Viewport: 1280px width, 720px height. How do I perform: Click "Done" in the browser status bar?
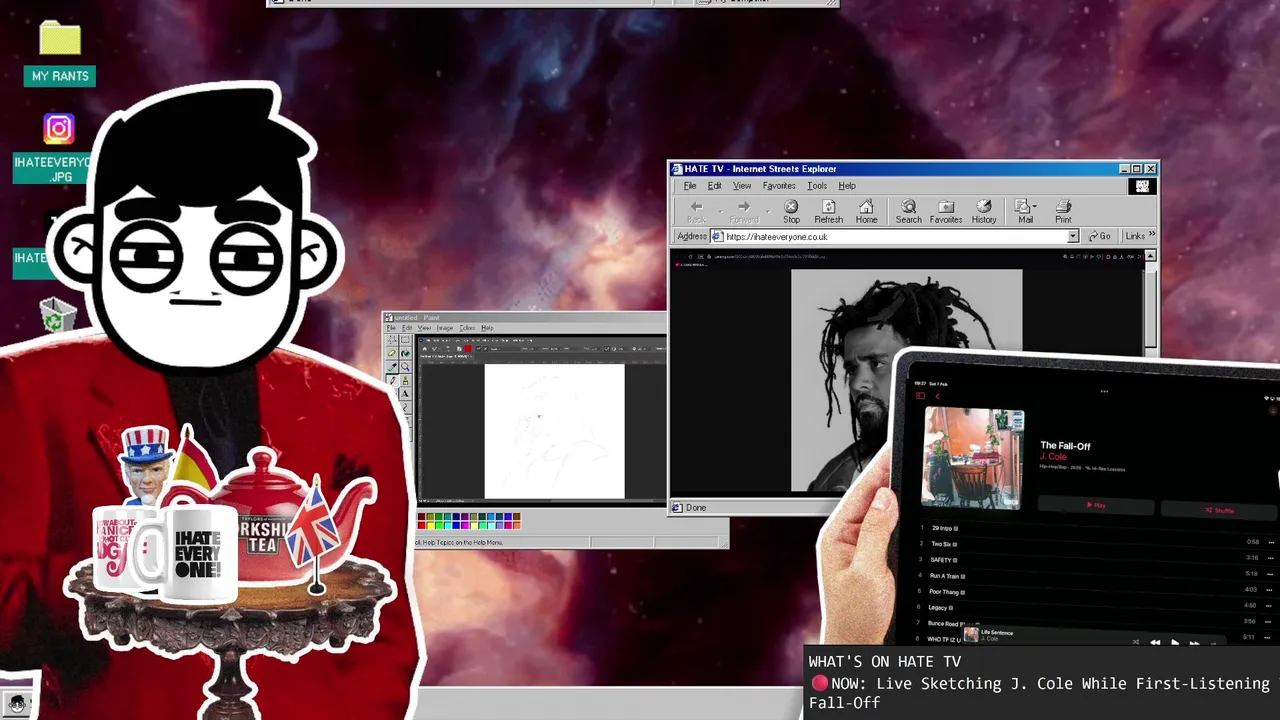click(x=696, y=508)
